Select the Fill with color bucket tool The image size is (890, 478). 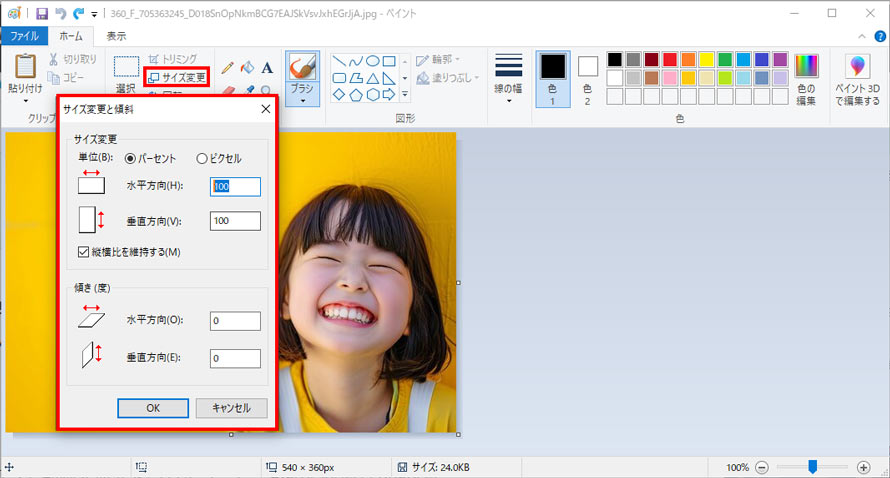(247, 68)
